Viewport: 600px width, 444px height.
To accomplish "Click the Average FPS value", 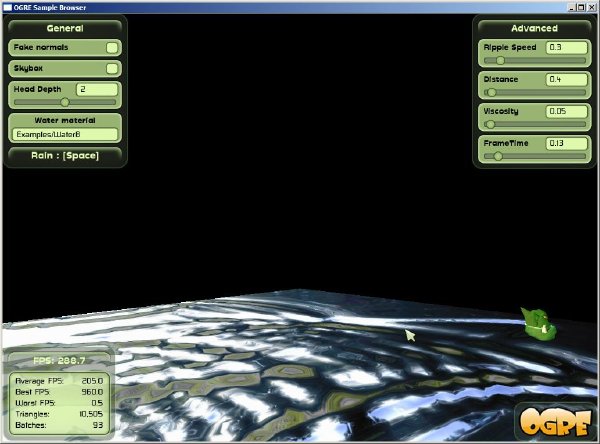I will click(x=92, y=381).
